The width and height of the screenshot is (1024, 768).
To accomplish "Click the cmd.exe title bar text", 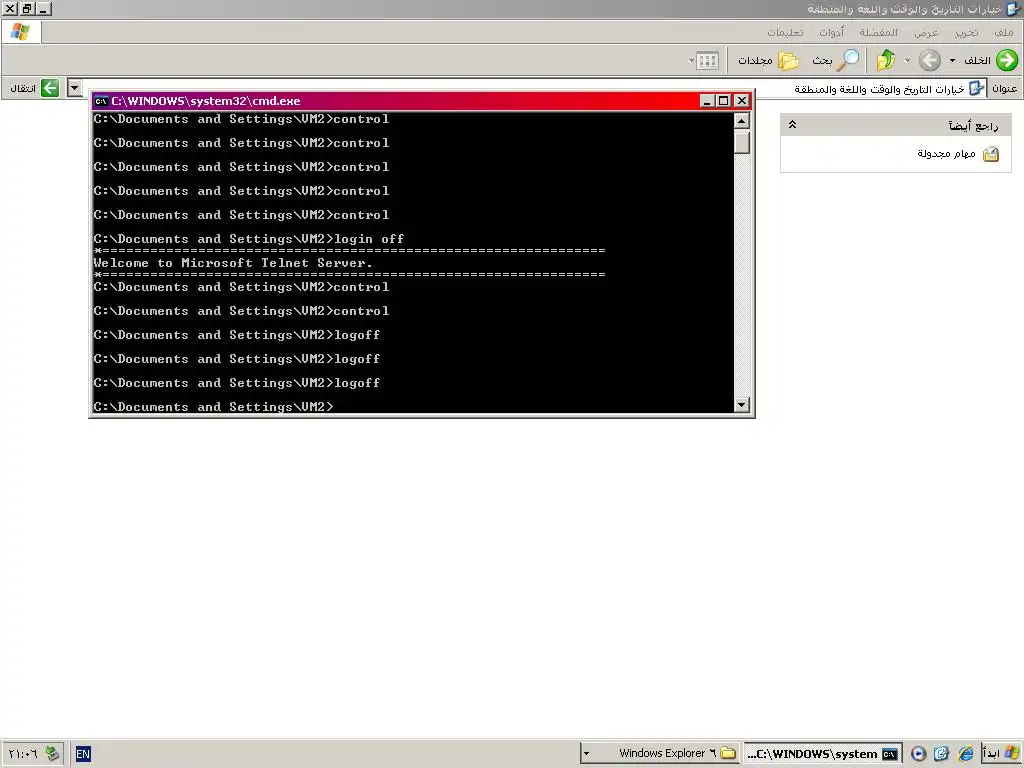I will 206,101.
